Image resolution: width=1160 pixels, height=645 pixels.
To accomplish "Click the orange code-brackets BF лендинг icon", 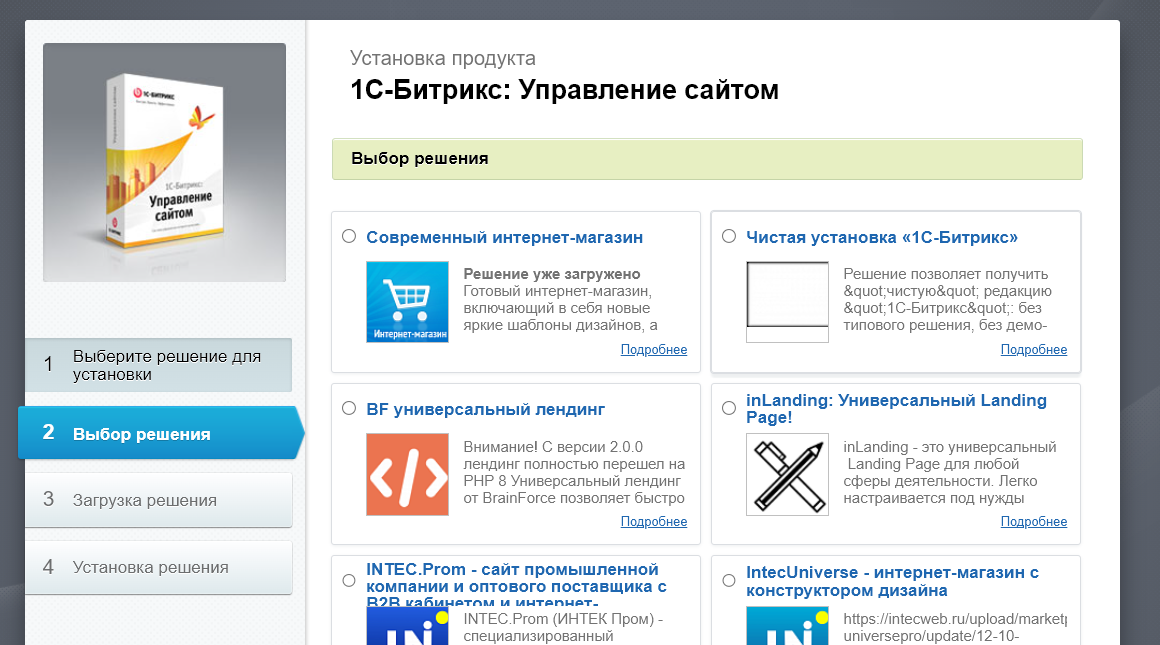I will (x=407, y=474).
